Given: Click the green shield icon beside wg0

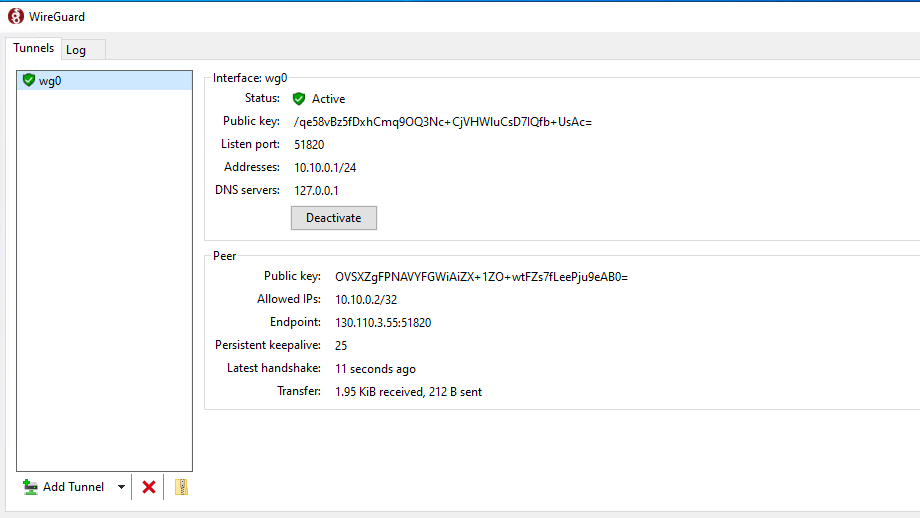Looking at the screenshot, I should pyautogui.click(x=29, y=80).
